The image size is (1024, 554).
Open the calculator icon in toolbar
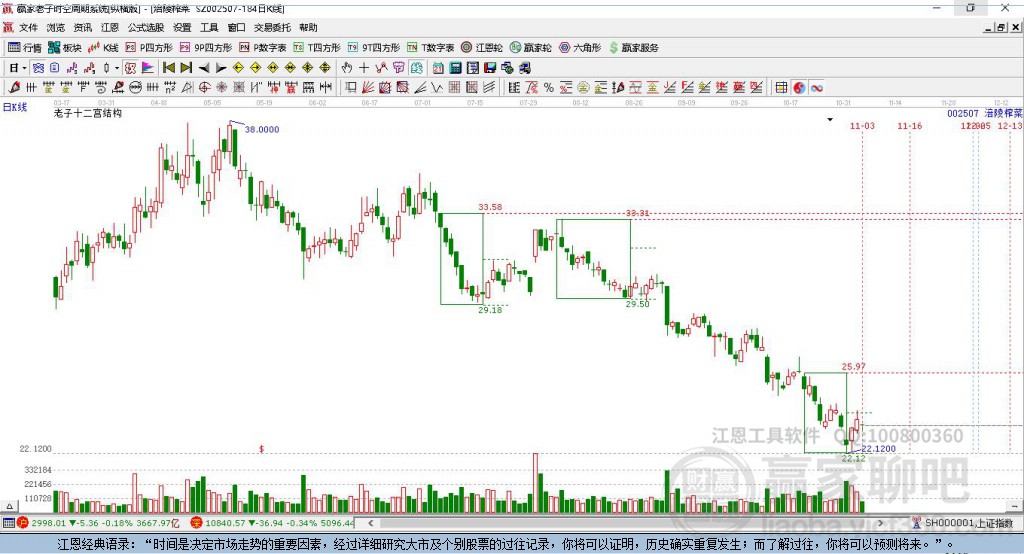pyautogui.click(x=456, y=68)
